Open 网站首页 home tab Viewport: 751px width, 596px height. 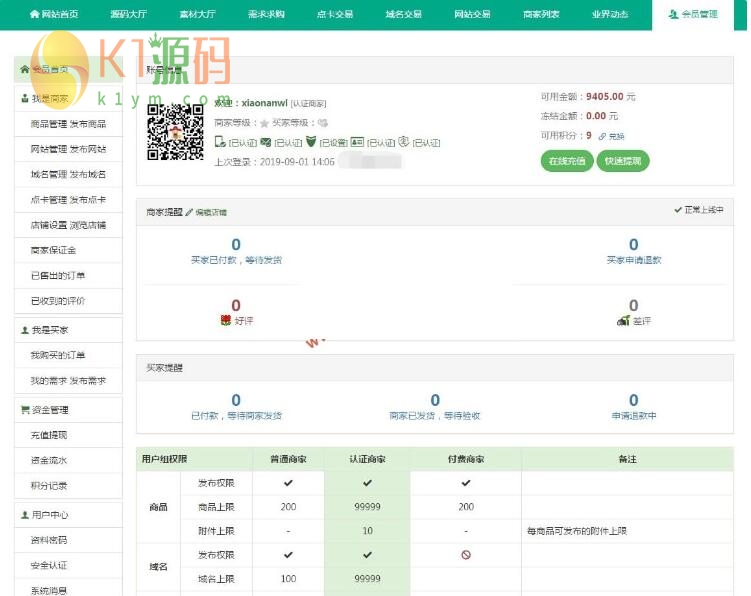(54, 14)
